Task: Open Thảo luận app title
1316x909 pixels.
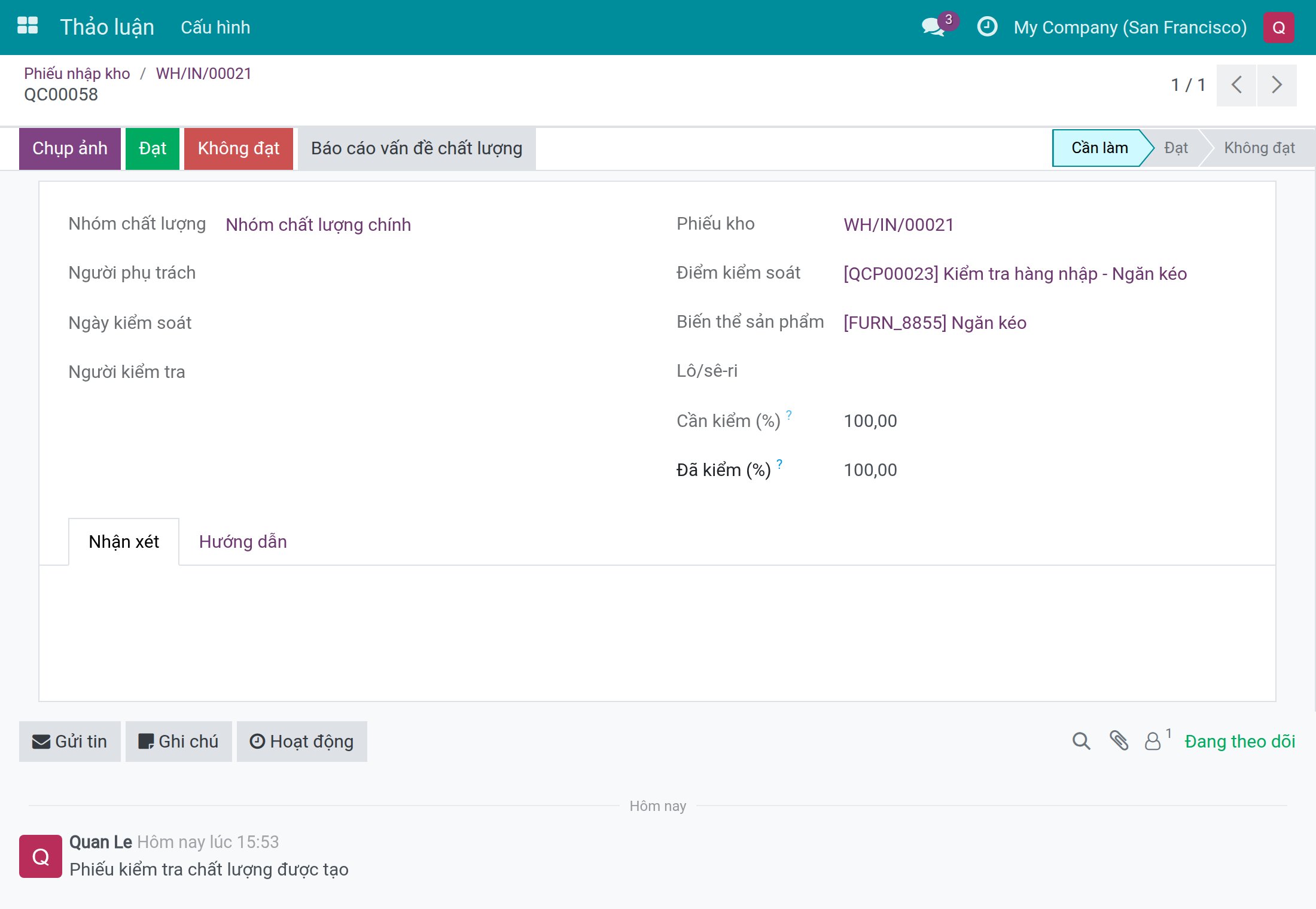Action: [x=107, y=27]
